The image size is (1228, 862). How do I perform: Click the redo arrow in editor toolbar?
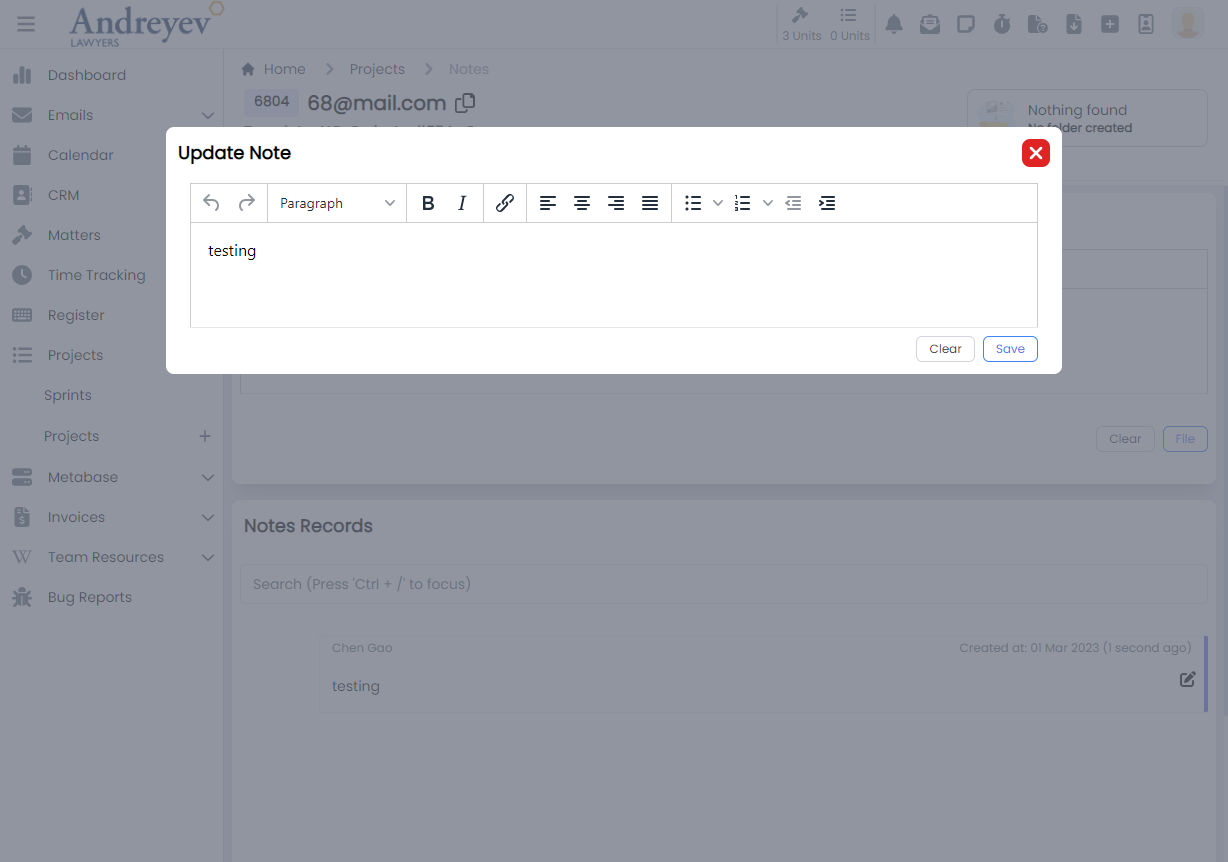[x=246, y=203]
